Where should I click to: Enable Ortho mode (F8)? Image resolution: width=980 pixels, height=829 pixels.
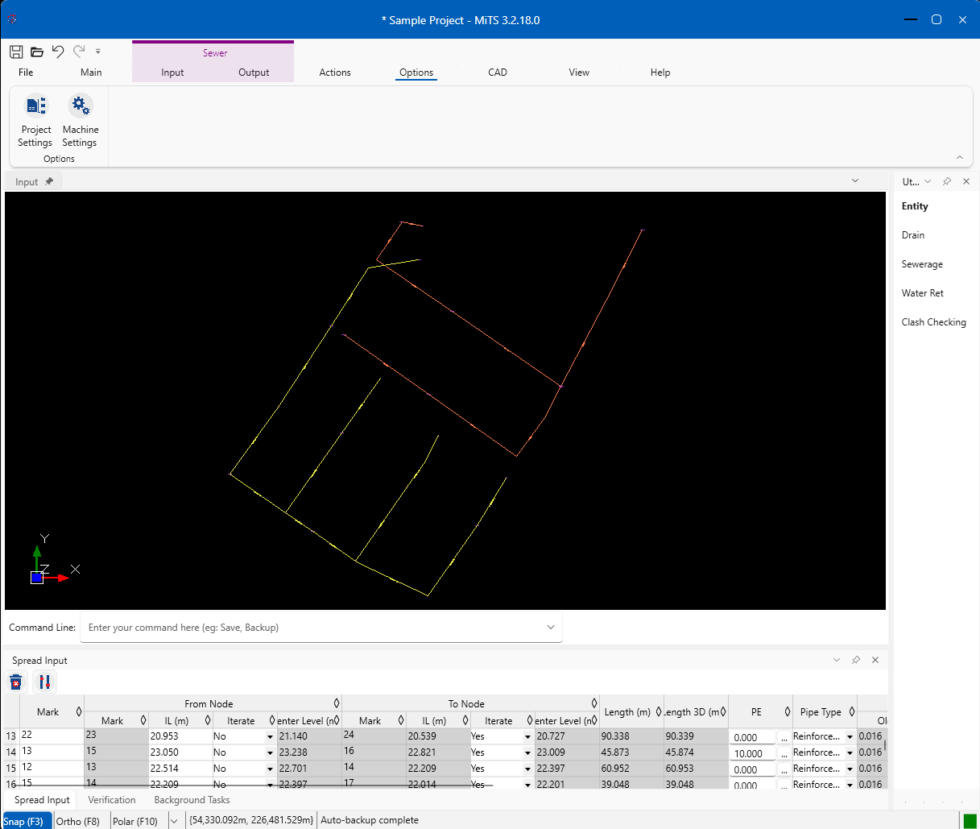79,820
